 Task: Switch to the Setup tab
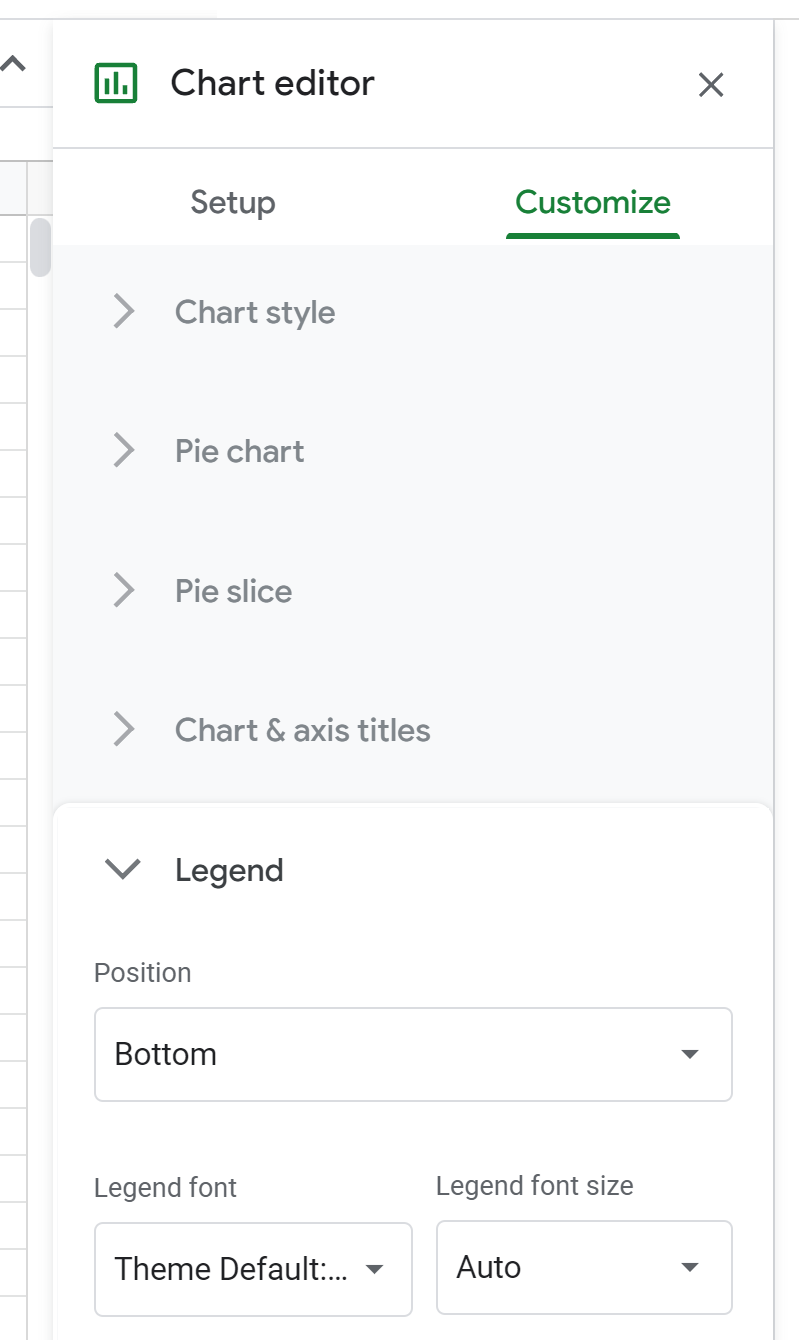pyautogui.click(x=233, y=203)
